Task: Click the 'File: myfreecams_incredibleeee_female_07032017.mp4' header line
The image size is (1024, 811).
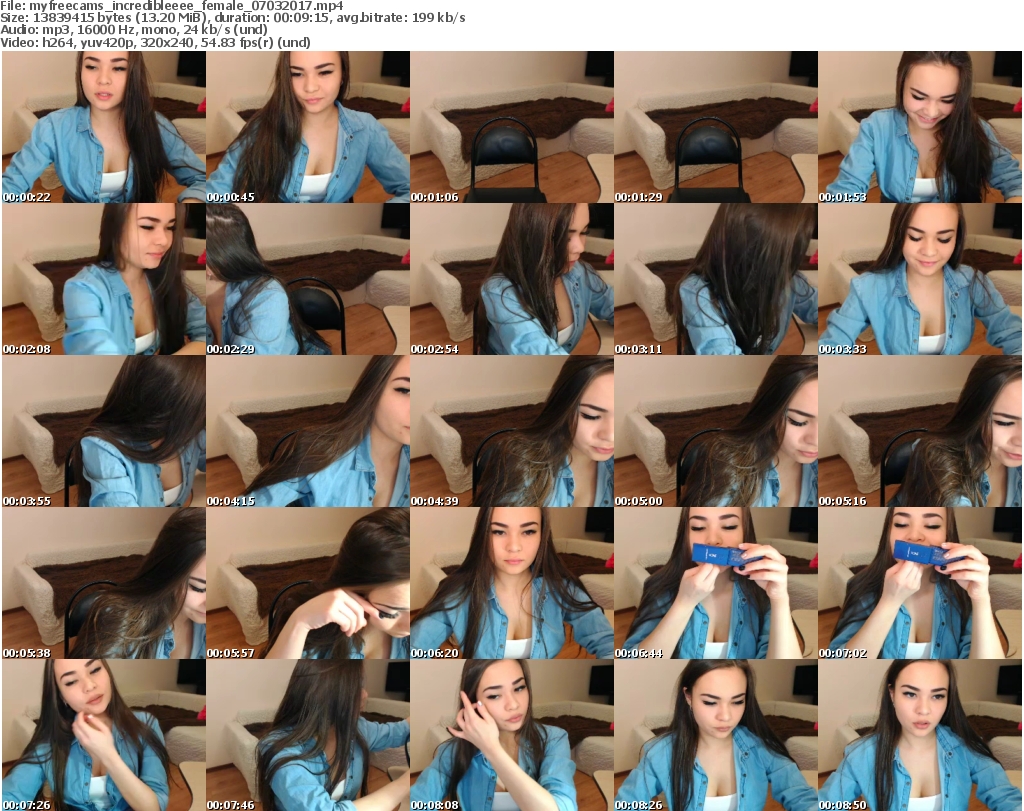Action: 172,6
